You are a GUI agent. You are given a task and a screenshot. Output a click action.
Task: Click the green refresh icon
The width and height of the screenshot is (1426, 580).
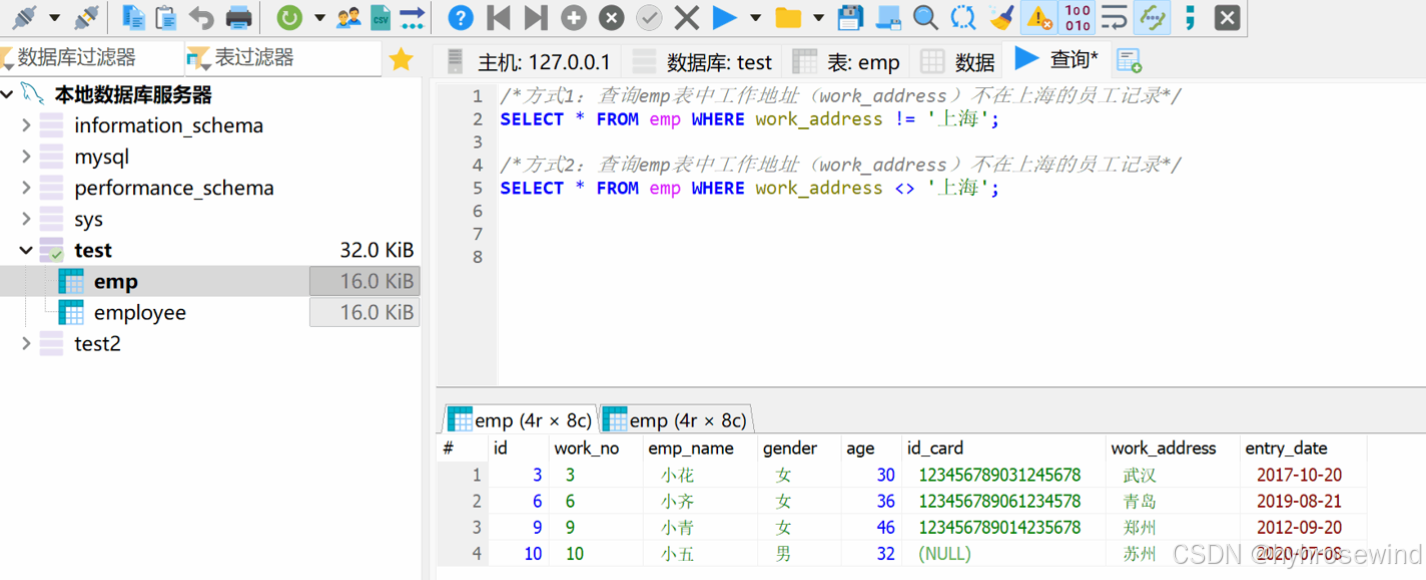pos(289,17)
